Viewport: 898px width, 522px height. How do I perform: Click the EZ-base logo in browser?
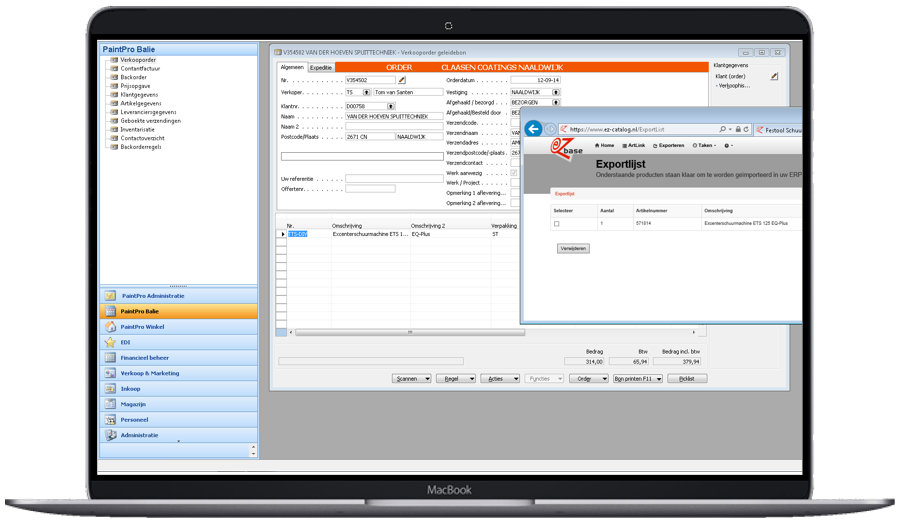(x=563, y=148)
